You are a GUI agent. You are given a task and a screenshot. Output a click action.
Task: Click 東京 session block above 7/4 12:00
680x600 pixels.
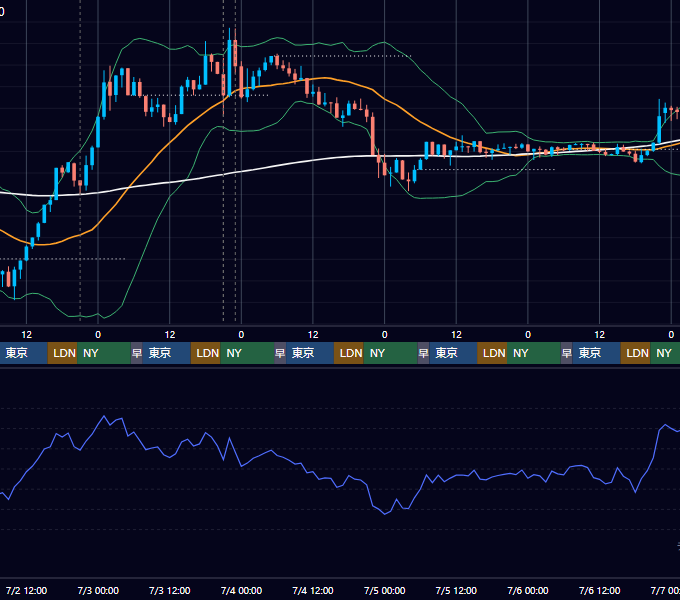tap(310, 353)
